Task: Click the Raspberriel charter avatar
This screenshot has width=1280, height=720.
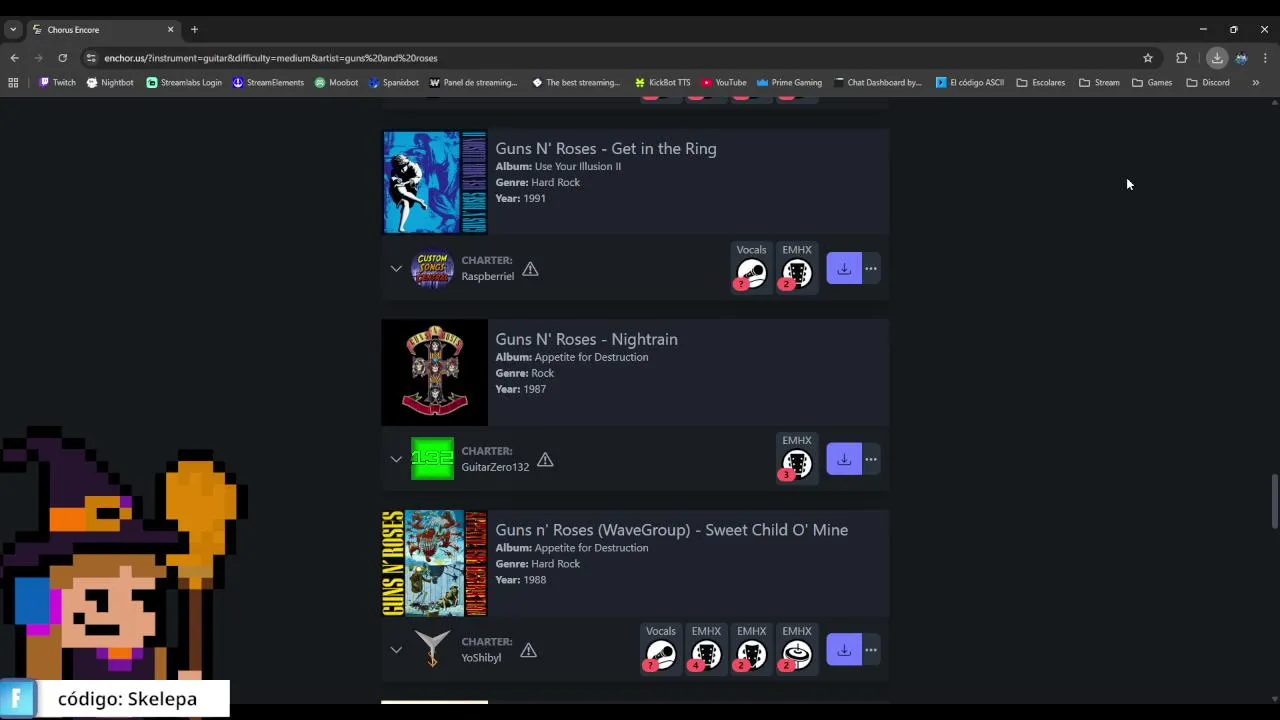Action: tap(432, 268)
